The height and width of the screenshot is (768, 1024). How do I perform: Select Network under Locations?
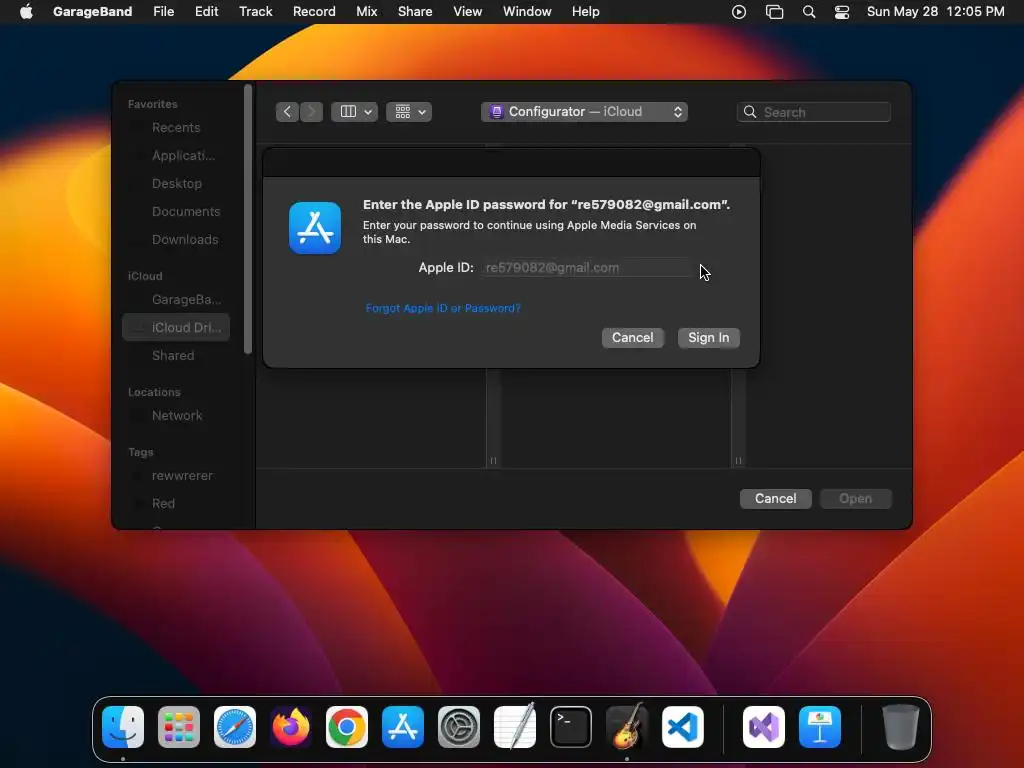pos(176,415)
